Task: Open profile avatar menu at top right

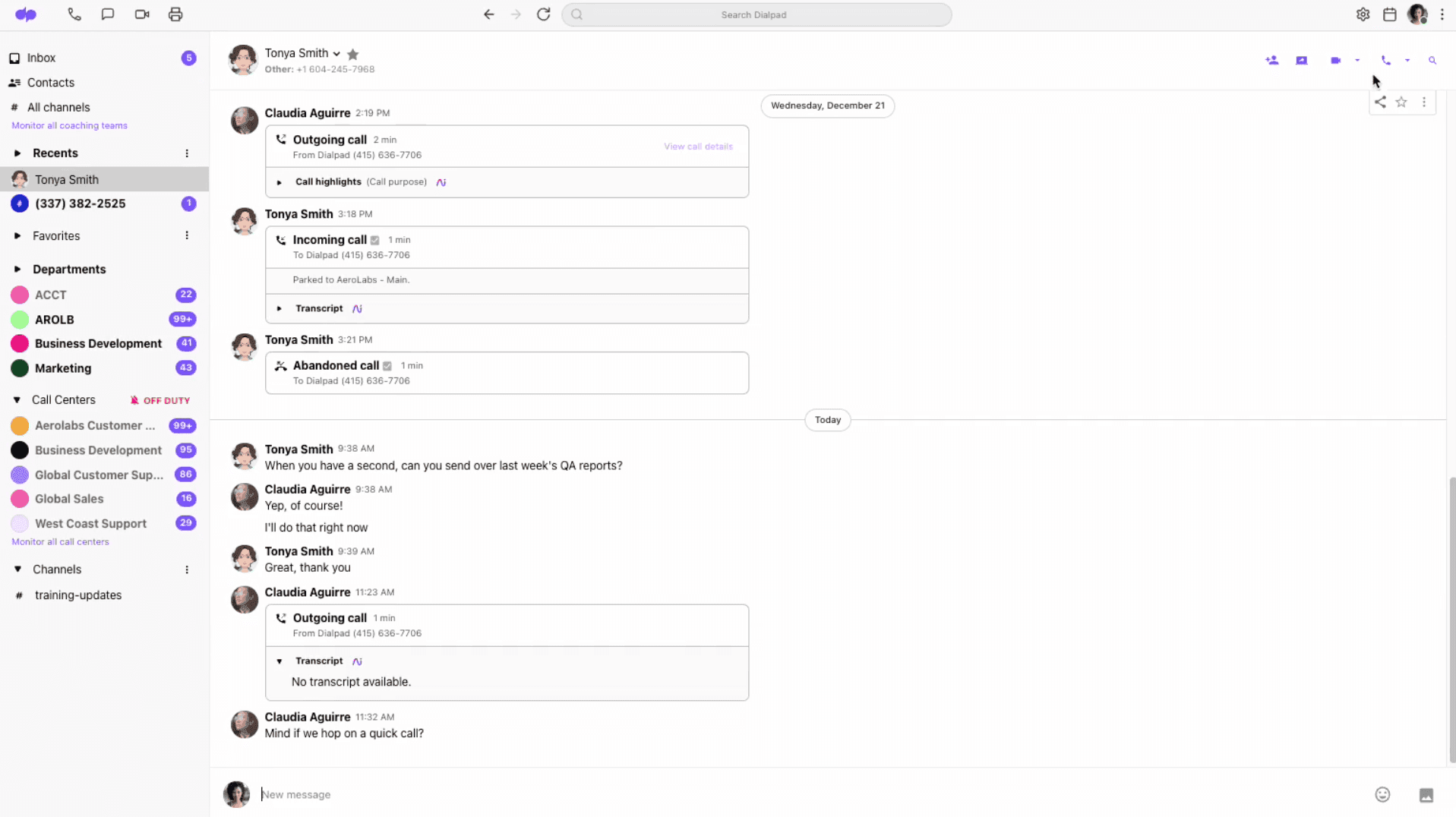Action: 1417,14
